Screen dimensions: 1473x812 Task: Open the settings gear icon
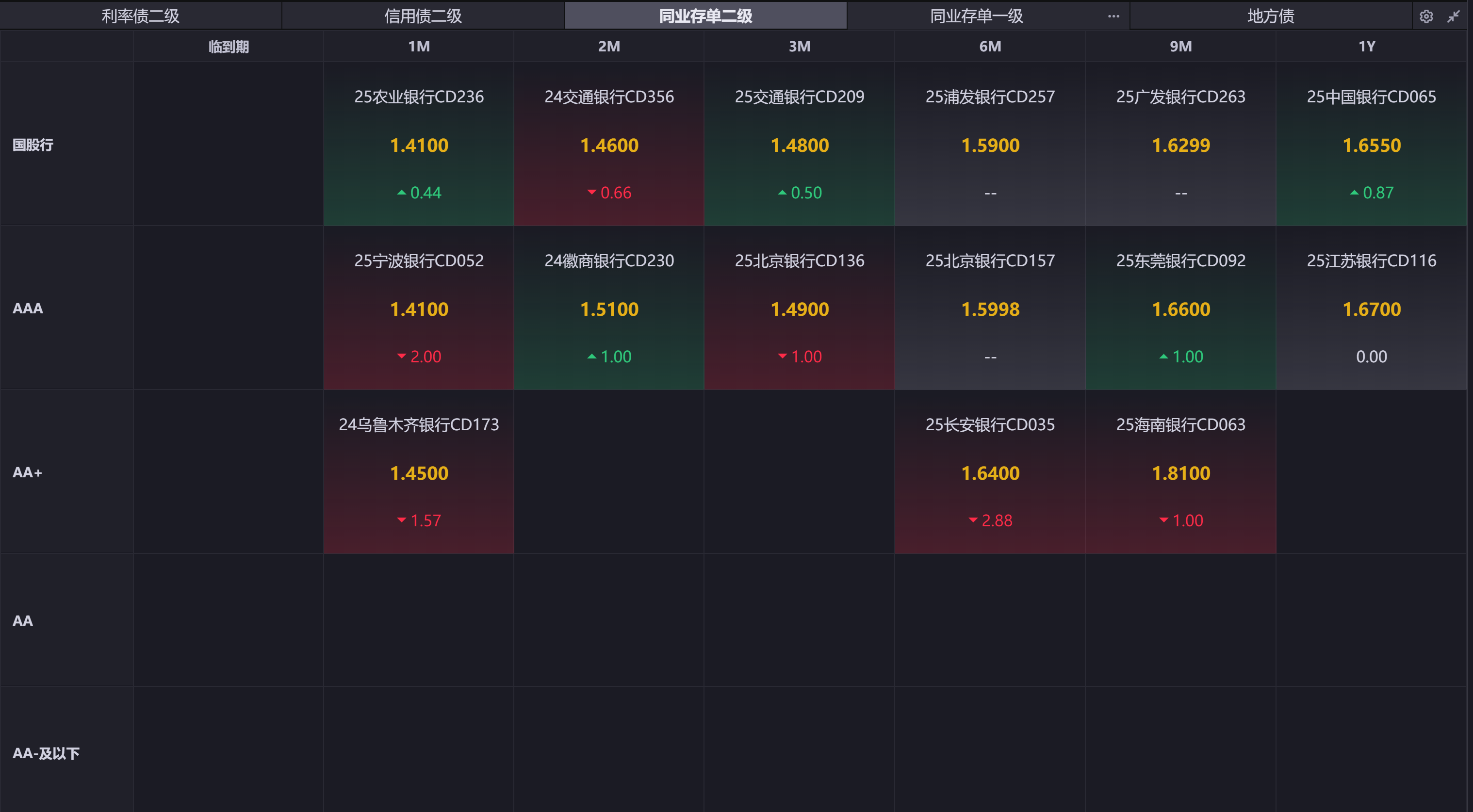1425,16
